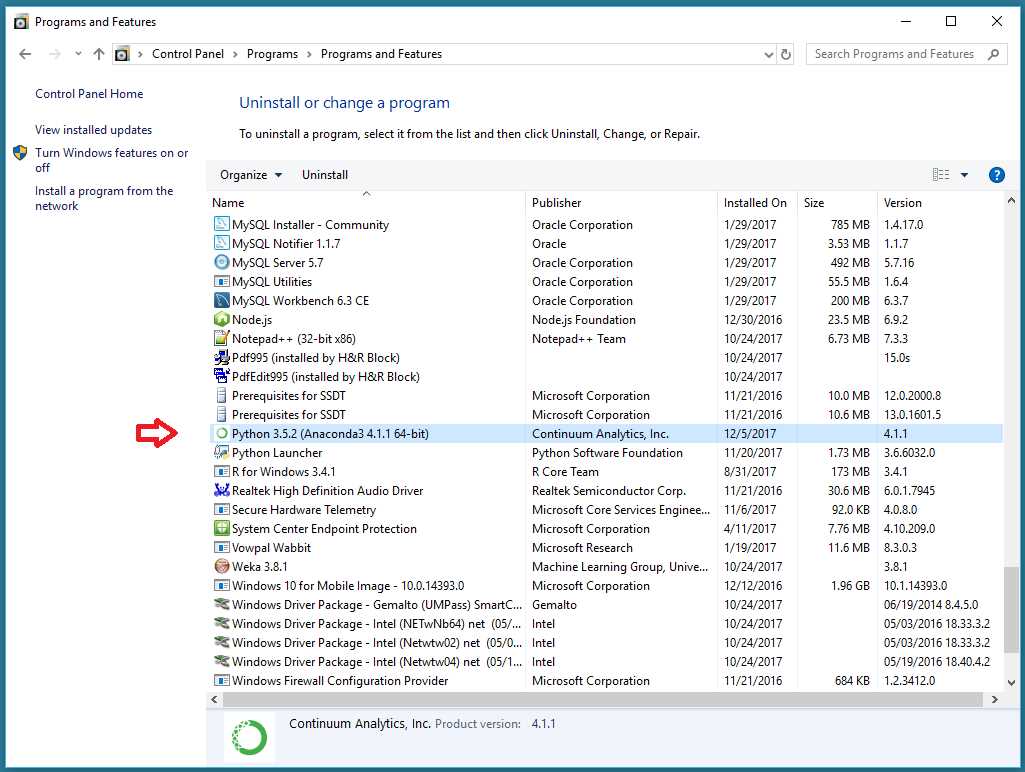Click the MySQL Notifier 1.1.7 icon

tap(222, 243)
